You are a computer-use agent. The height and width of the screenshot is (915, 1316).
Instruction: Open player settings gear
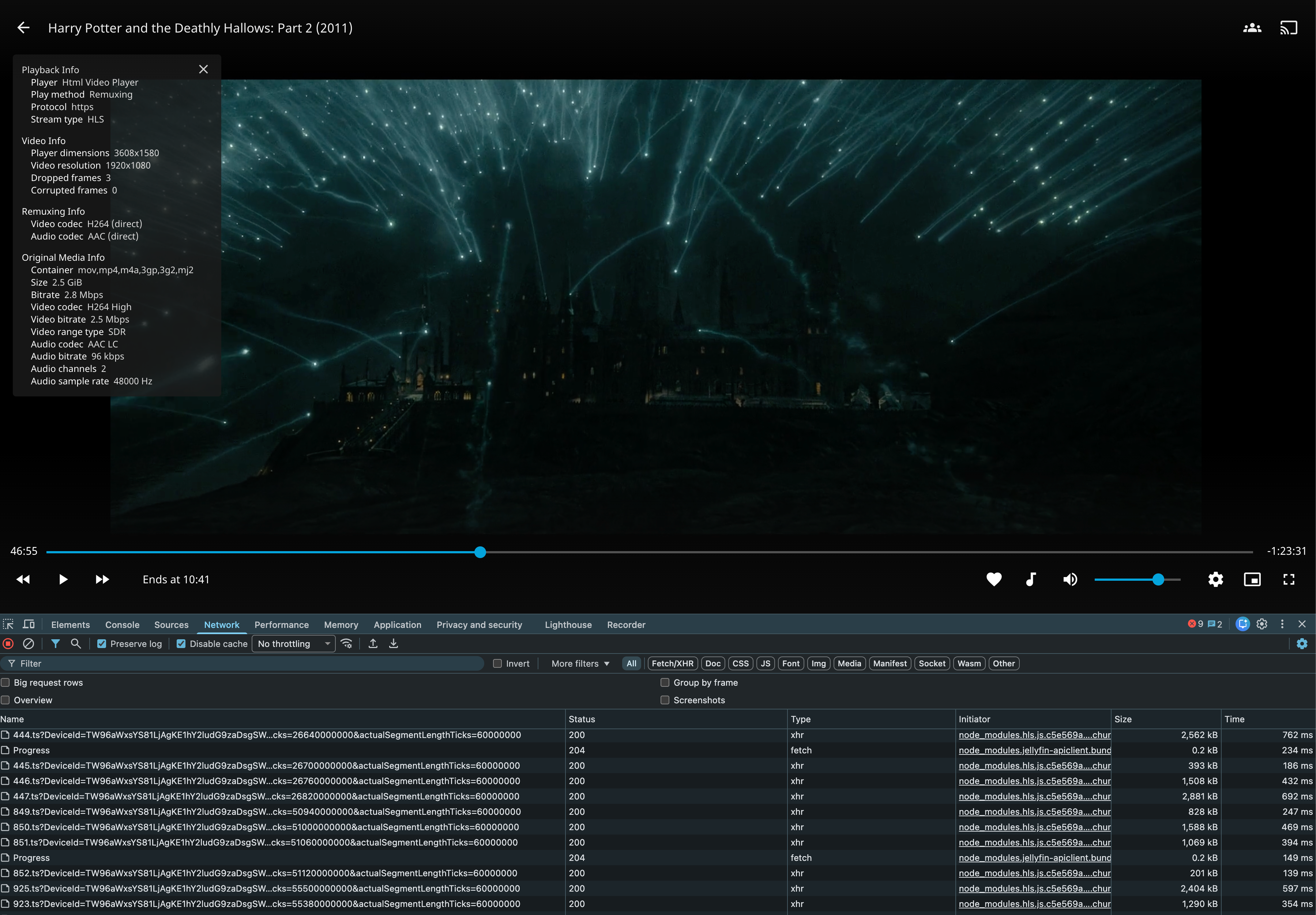(x=1215, y=579)
